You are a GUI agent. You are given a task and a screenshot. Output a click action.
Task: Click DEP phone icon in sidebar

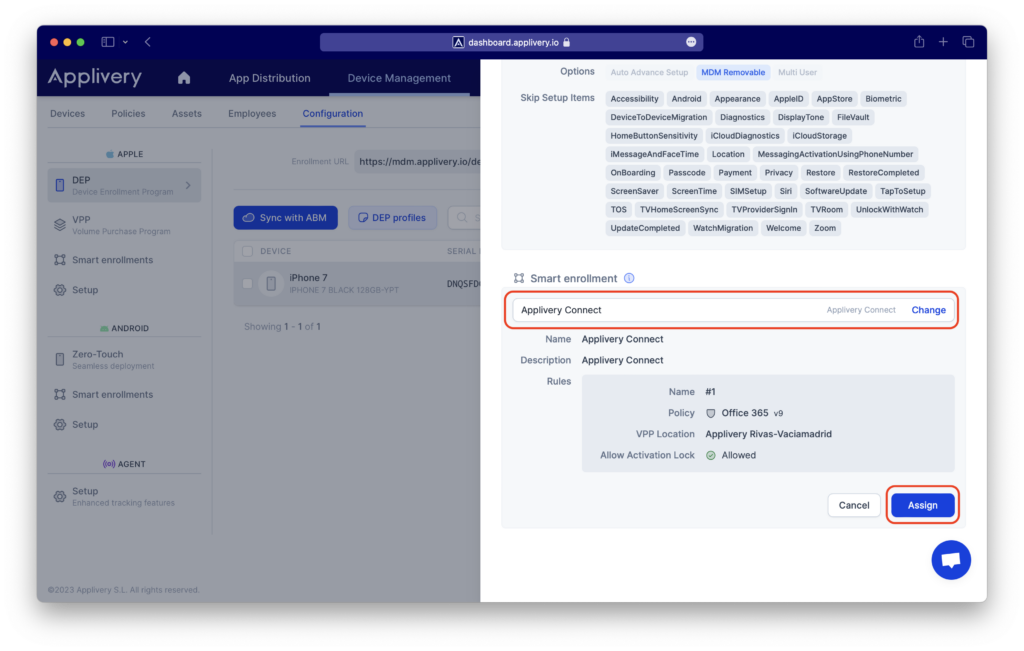(x=60, y=185)
